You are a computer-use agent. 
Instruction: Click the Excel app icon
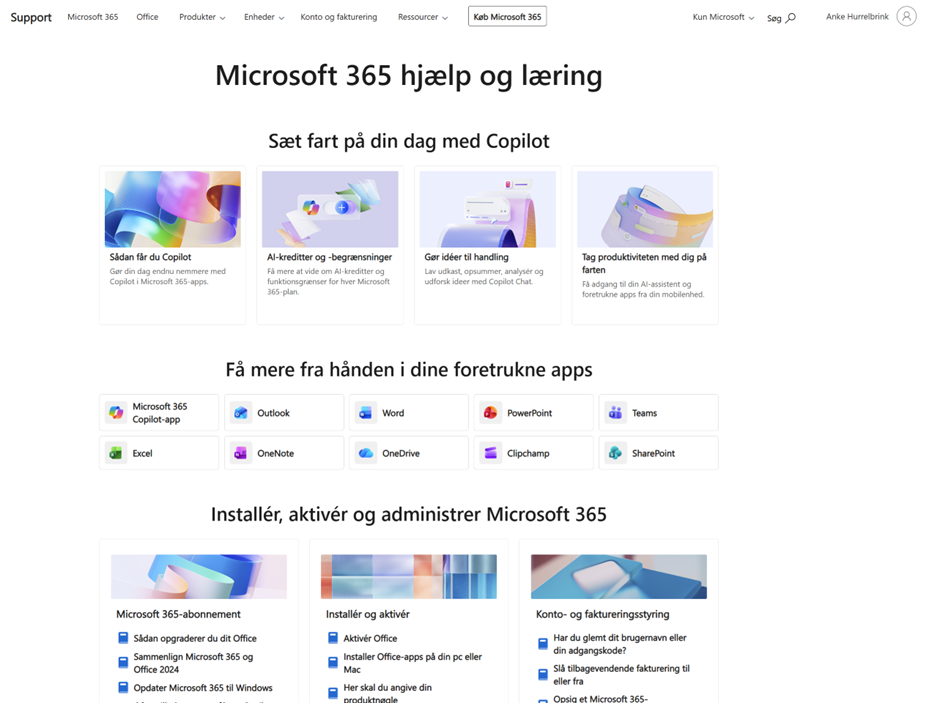pyautogui.click(x=116, y=453)
